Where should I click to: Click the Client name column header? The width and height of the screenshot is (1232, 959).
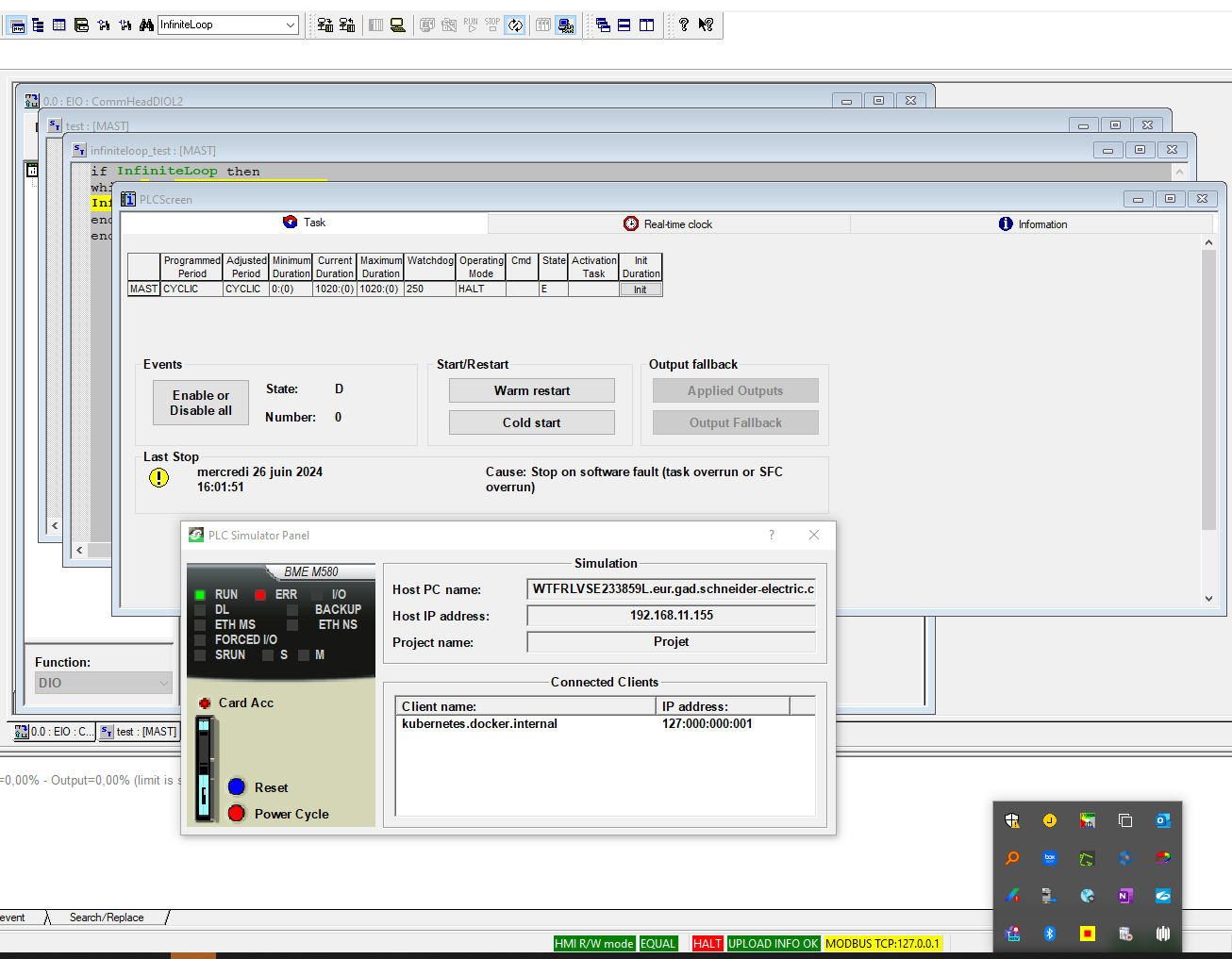(x=525, y=706)
